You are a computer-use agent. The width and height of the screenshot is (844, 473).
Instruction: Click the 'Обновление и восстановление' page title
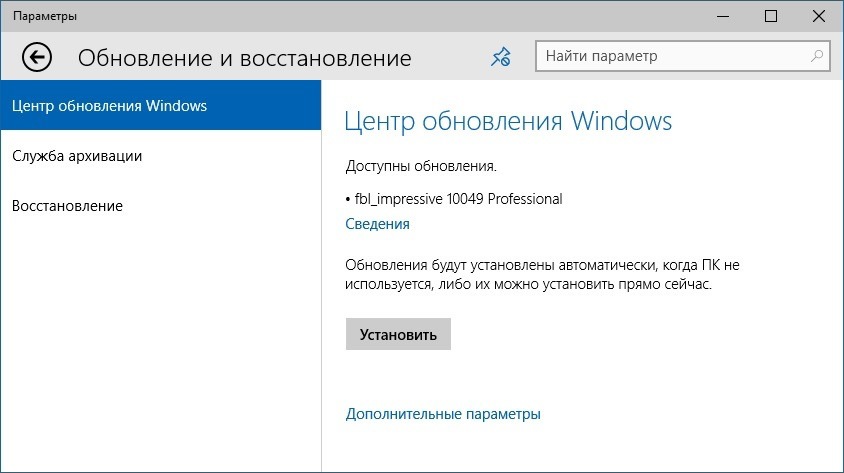[245, 58]
